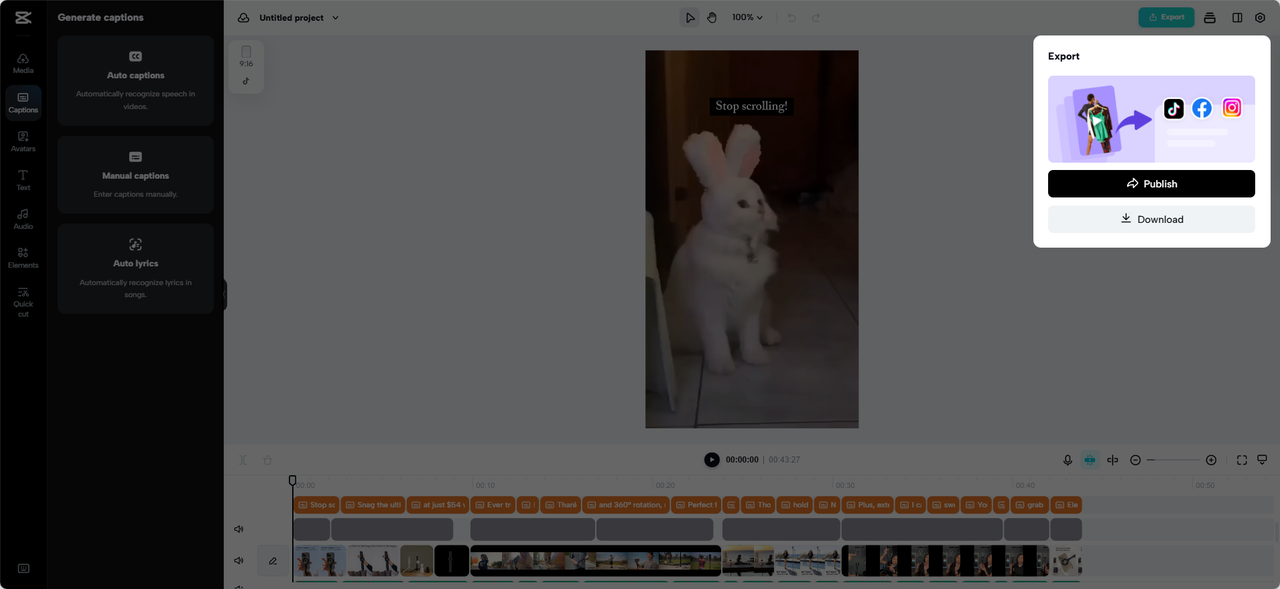This screenshot has height=589, width=1280.
Task: Click the Publish button
Action: click(1151, 184)
